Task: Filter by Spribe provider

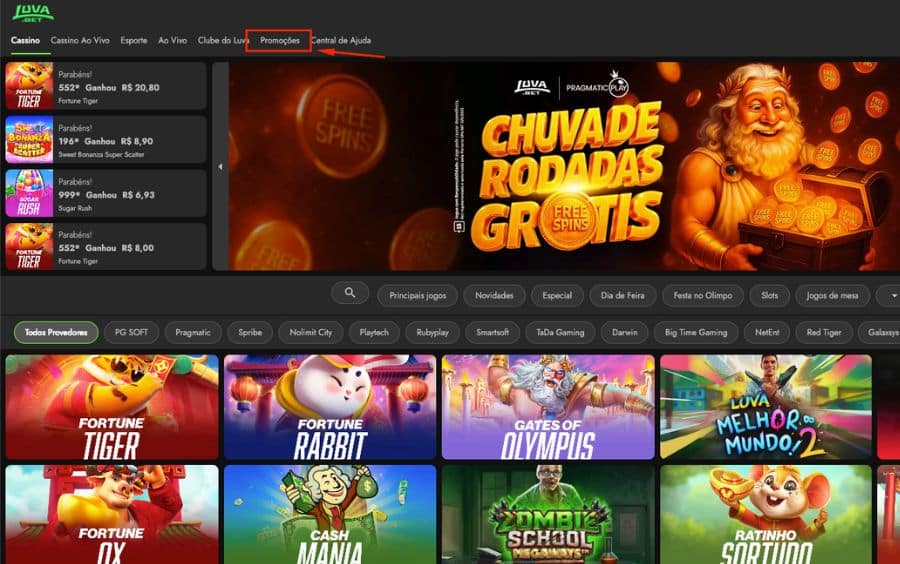Action: [x=250, y=332]
